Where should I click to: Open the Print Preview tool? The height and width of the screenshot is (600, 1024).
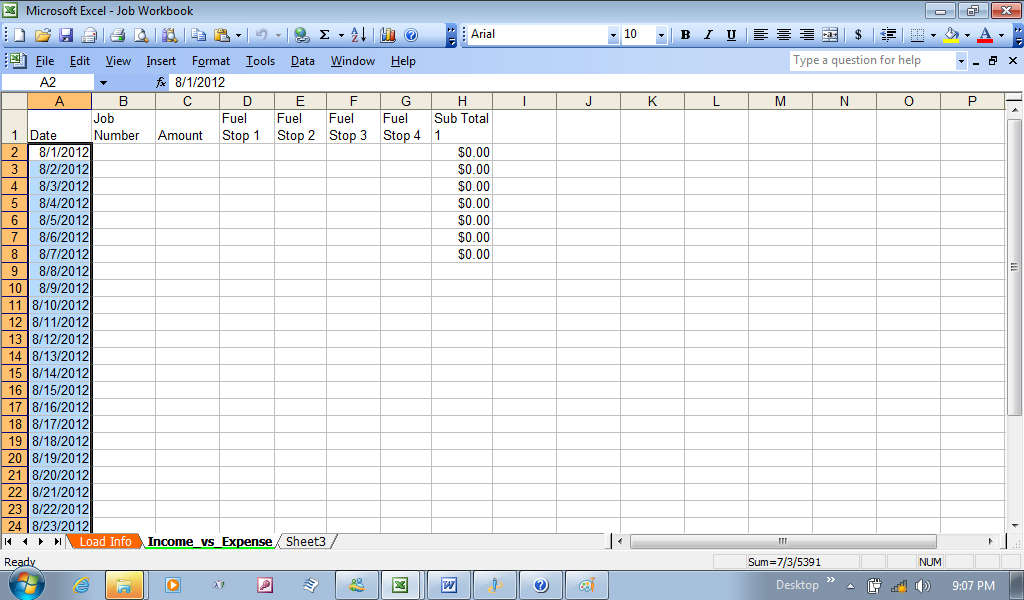(x=141, y=35)
